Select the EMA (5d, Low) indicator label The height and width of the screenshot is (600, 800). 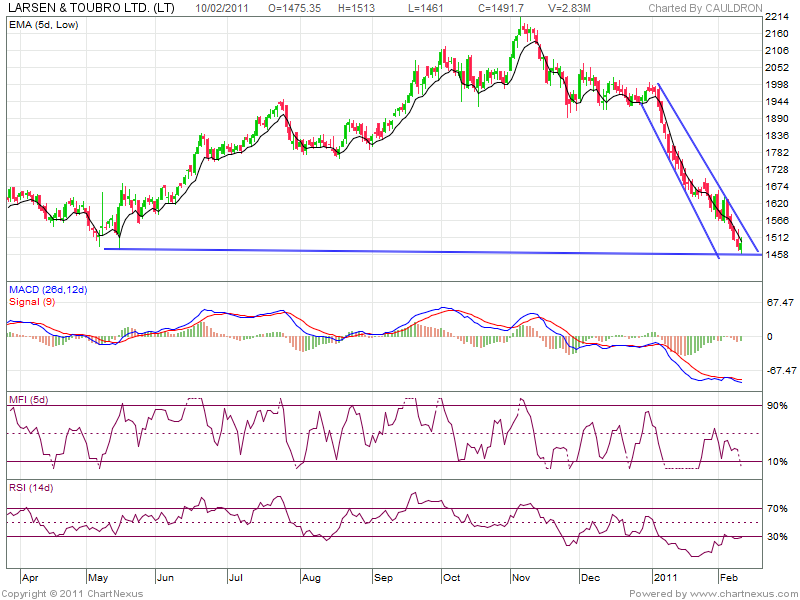point(46,23)
